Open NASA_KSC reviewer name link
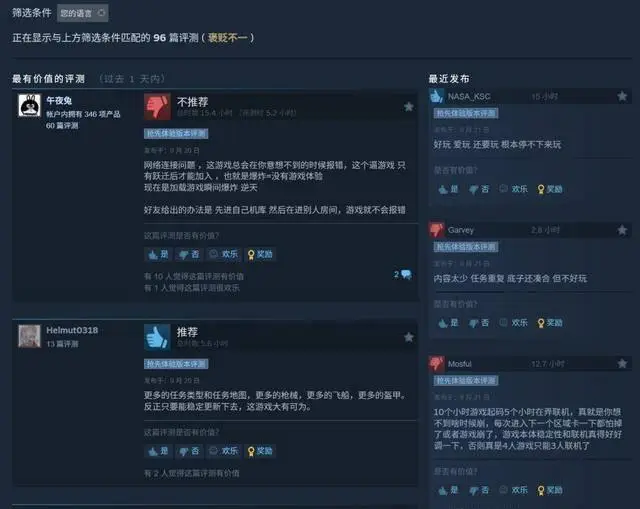640x509 pixels. coord(469,96)
